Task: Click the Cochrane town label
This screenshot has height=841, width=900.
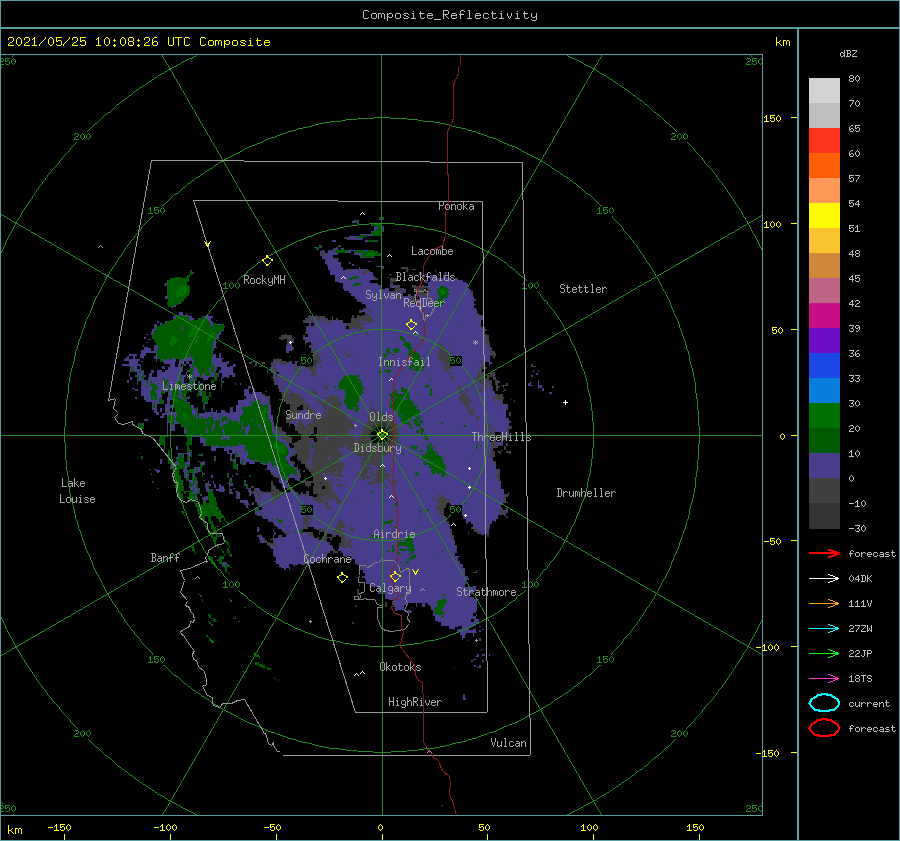Action: 327,559
